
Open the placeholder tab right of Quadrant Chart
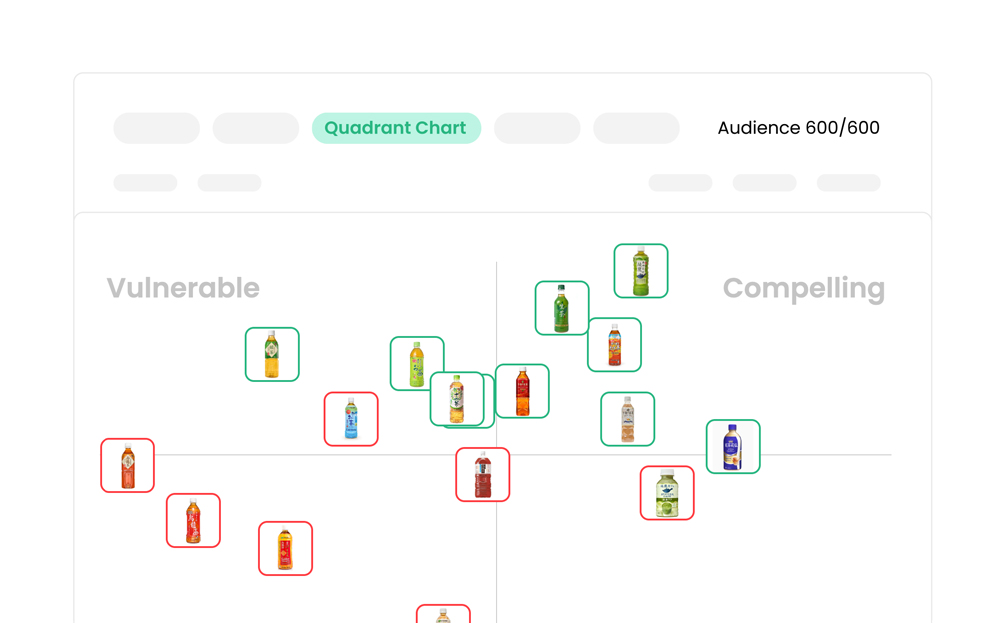[537, 128]
